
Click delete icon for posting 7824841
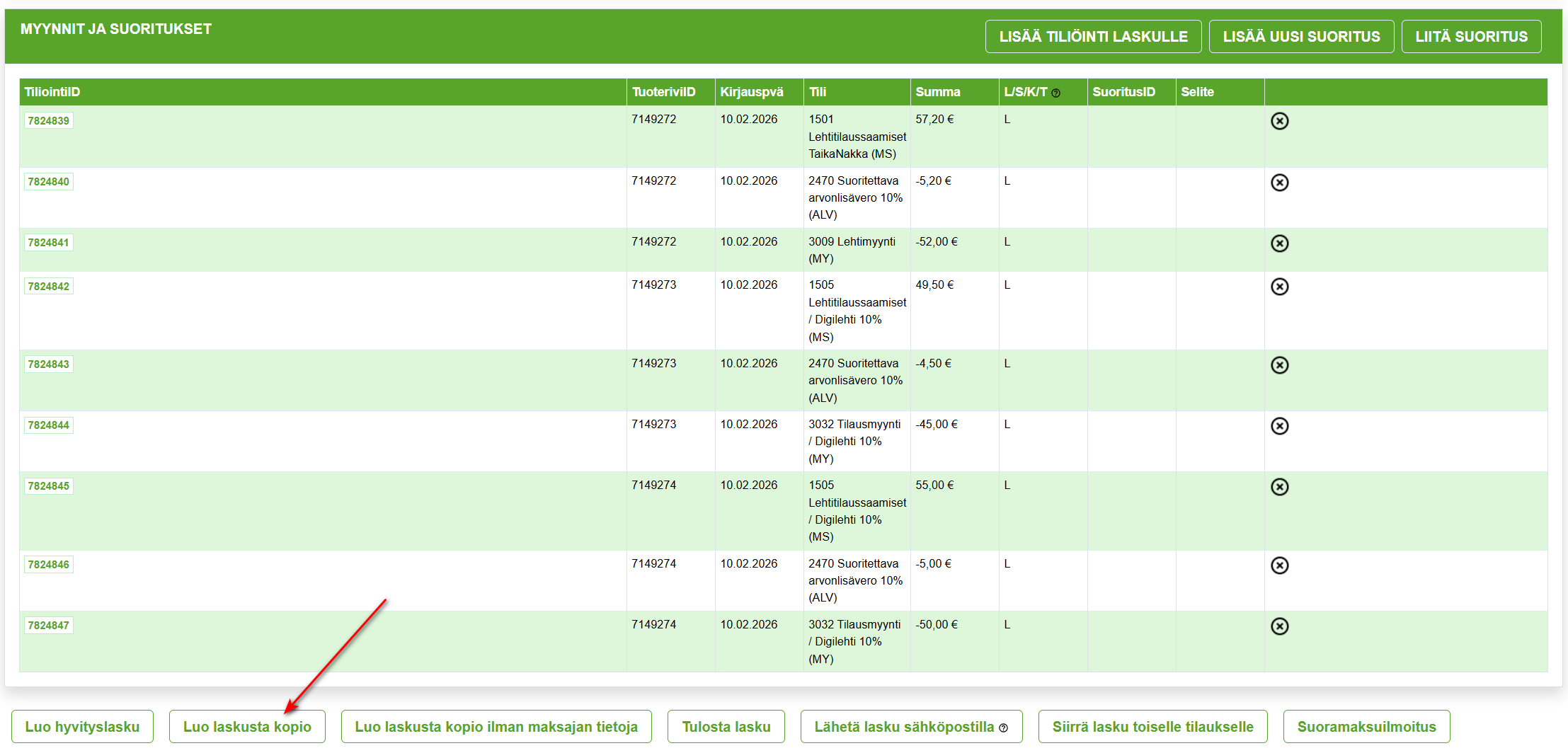(x=1279, y=243)
